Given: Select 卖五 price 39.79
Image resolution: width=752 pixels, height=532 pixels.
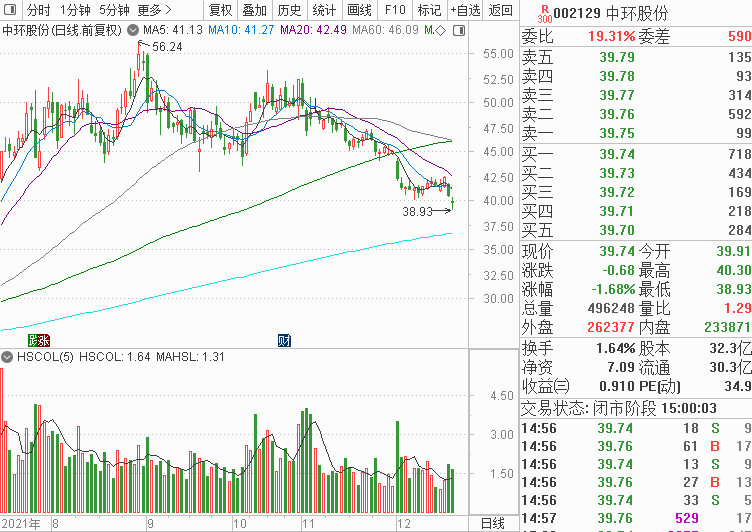Looking at the screenshot, I should click(x=617, y=58).
